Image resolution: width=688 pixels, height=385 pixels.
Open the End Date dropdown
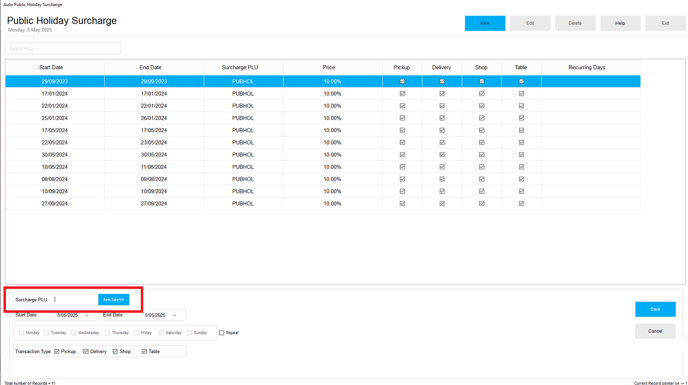click(175, 315)
